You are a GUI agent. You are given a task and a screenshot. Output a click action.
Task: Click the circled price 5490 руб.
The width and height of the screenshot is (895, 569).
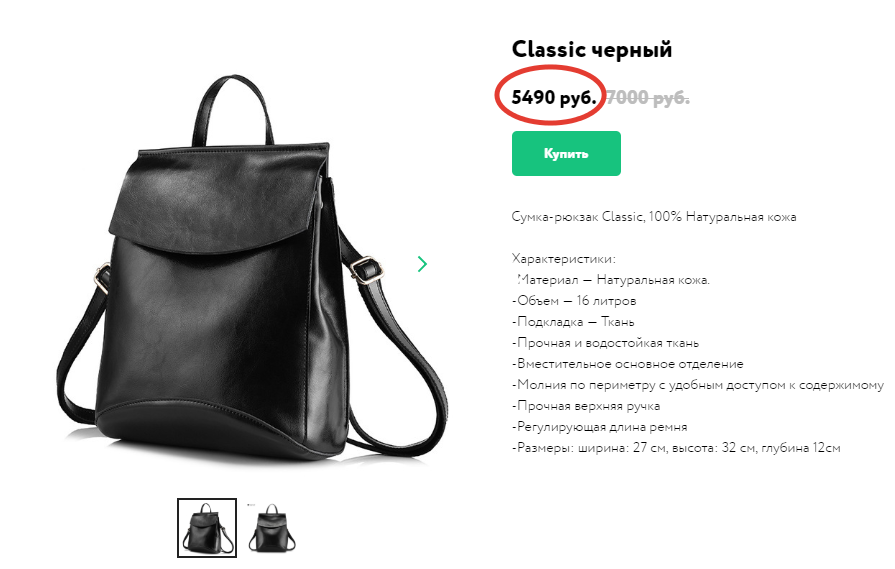(554, 98)
